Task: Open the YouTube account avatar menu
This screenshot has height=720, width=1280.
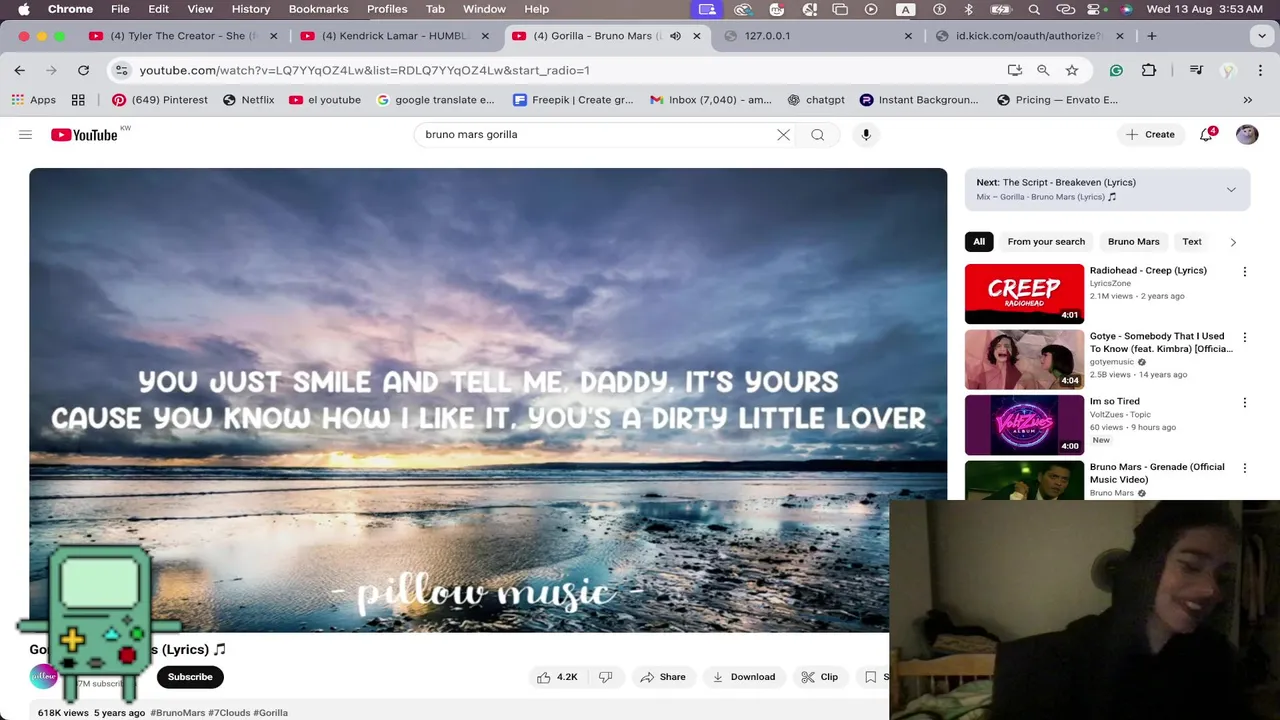Action: 1247,134
